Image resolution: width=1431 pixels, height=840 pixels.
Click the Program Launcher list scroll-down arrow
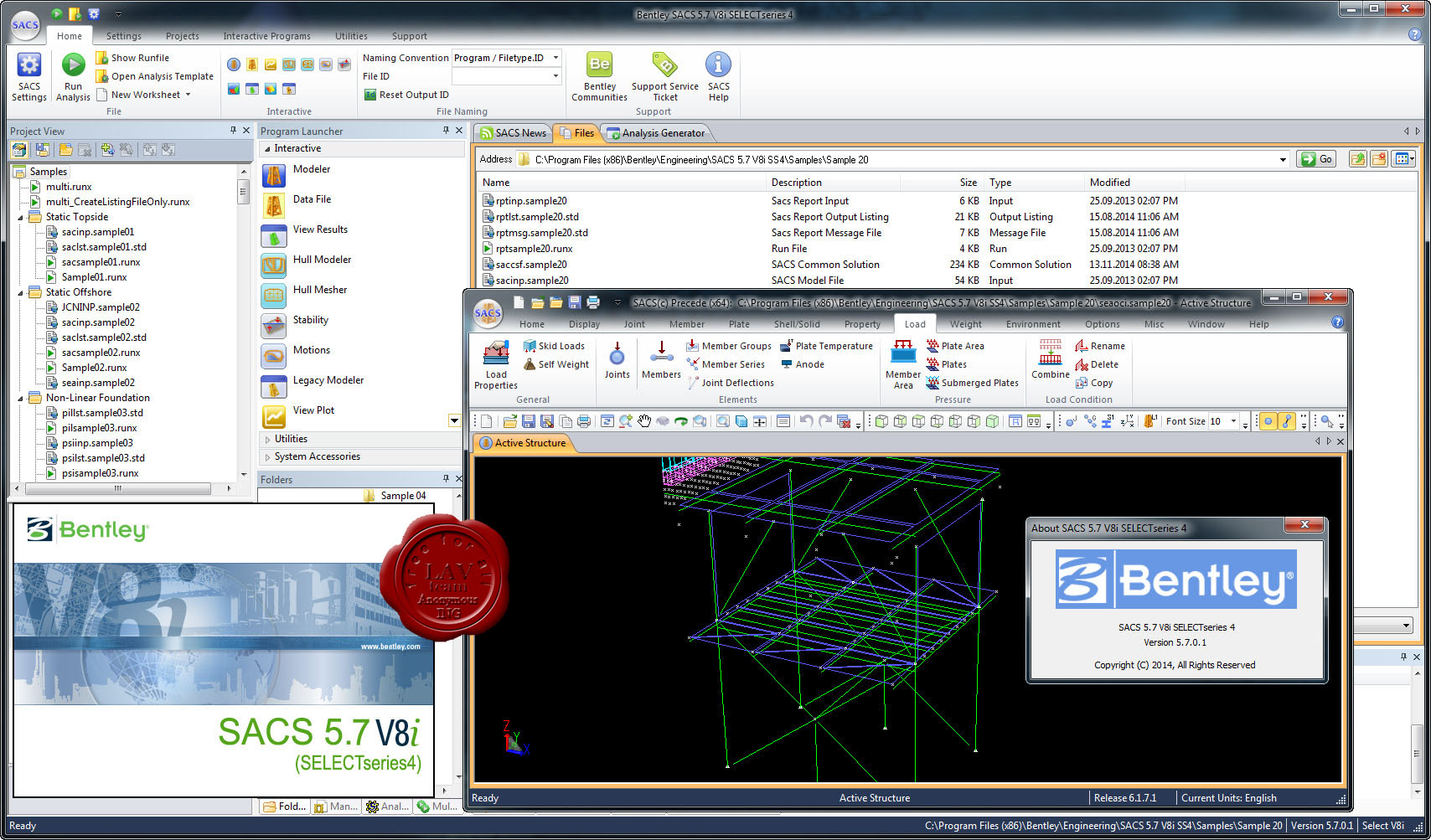(454, 420)
